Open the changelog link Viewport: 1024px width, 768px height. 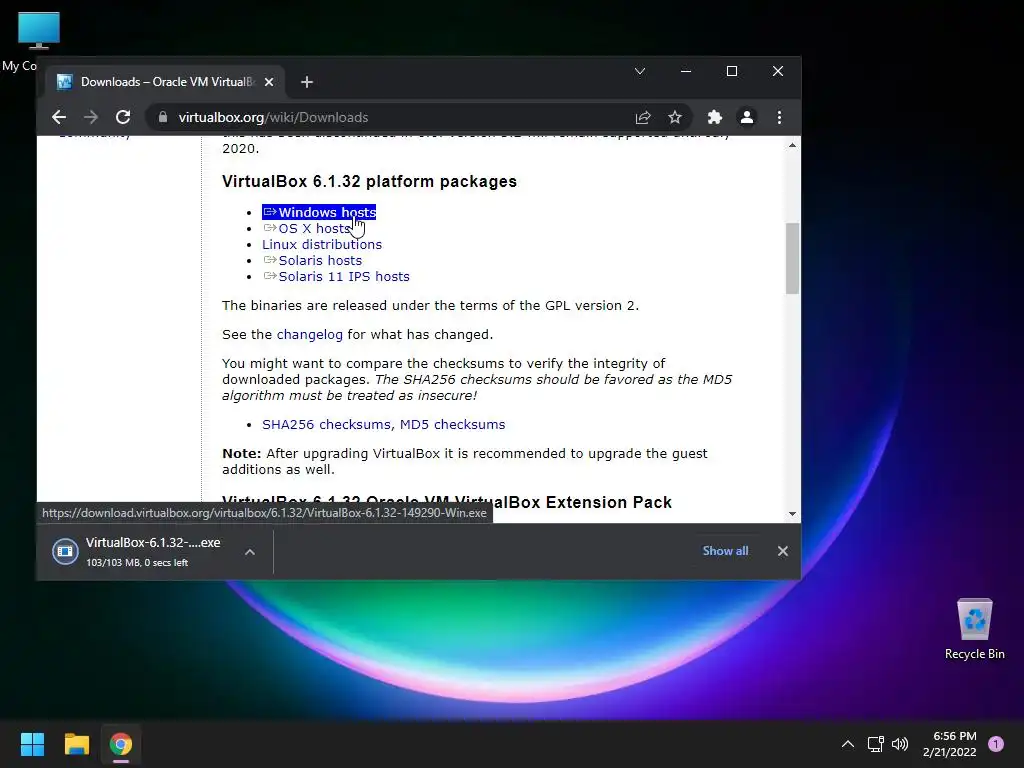coord(310,334)
